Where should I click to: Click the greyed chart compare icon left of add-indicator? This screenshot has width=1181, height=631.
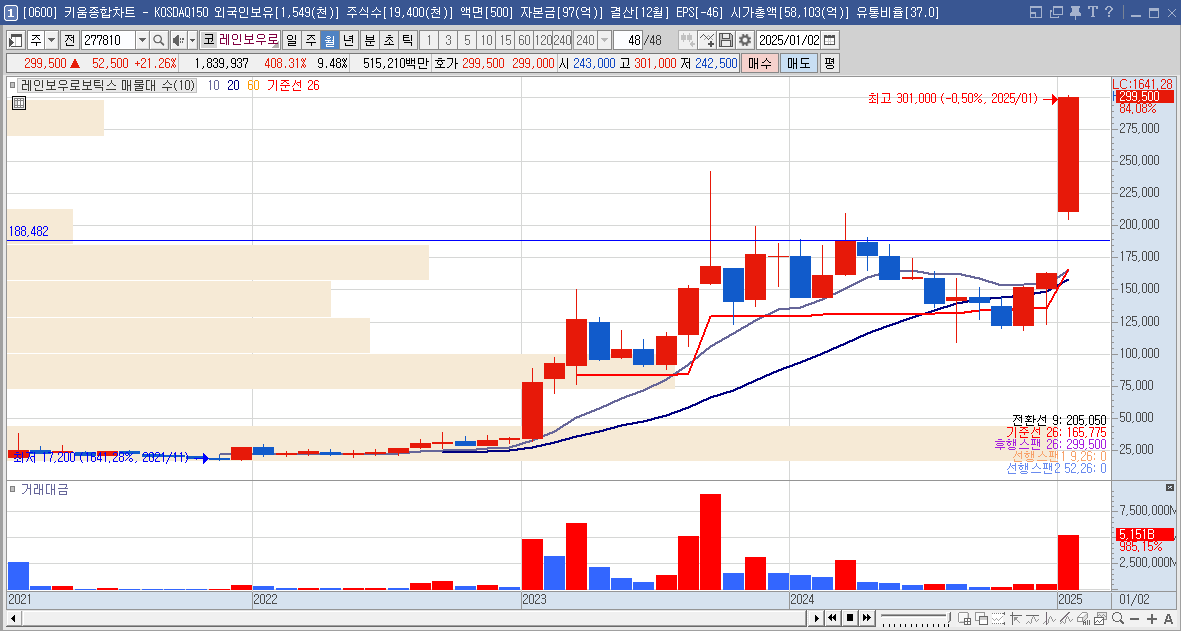[x=687, y=40]
